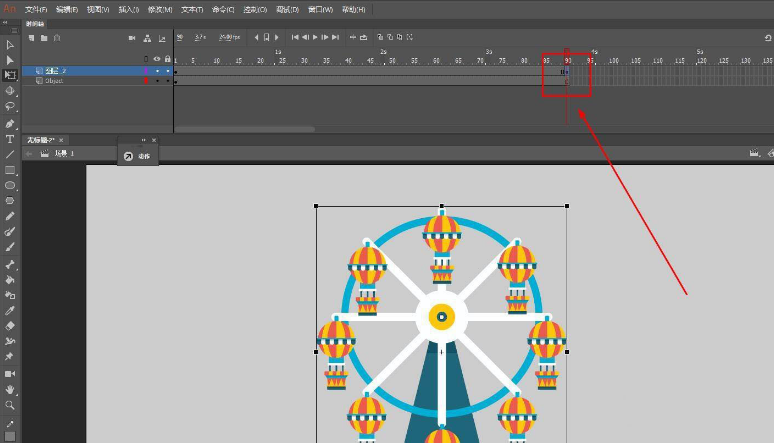This screenshot has height=443, width=774.
Task: Open the 编辑(E) menu
Action: coord(67,9)
